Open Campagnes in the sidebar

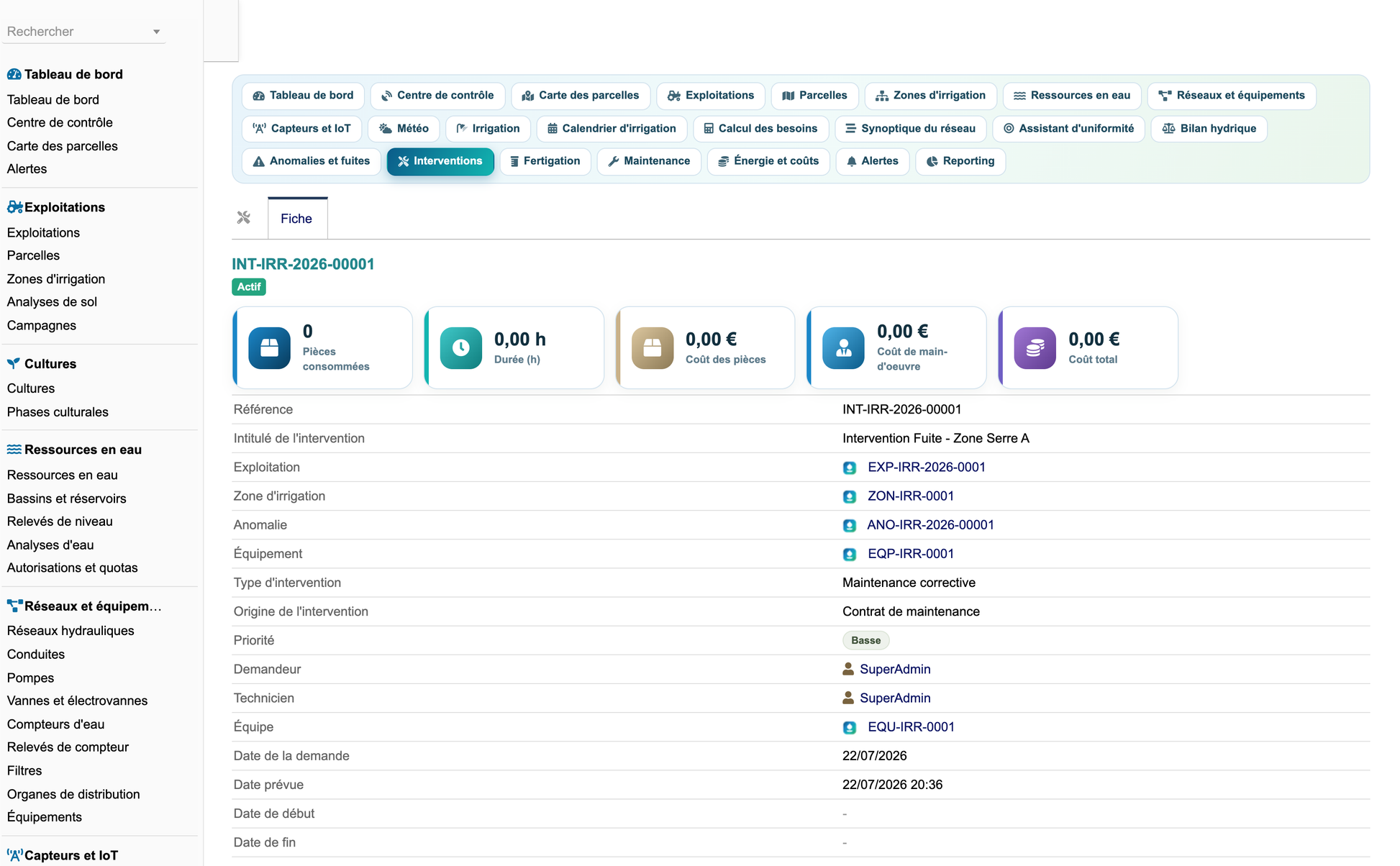42,325
